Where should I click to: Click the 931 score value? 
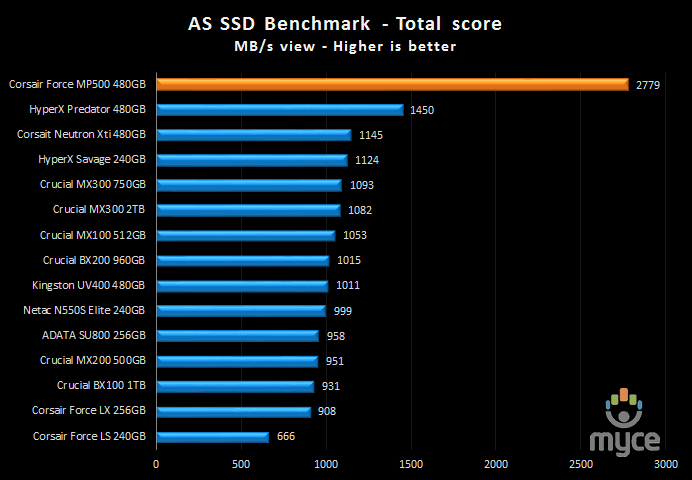coord(331,386)
